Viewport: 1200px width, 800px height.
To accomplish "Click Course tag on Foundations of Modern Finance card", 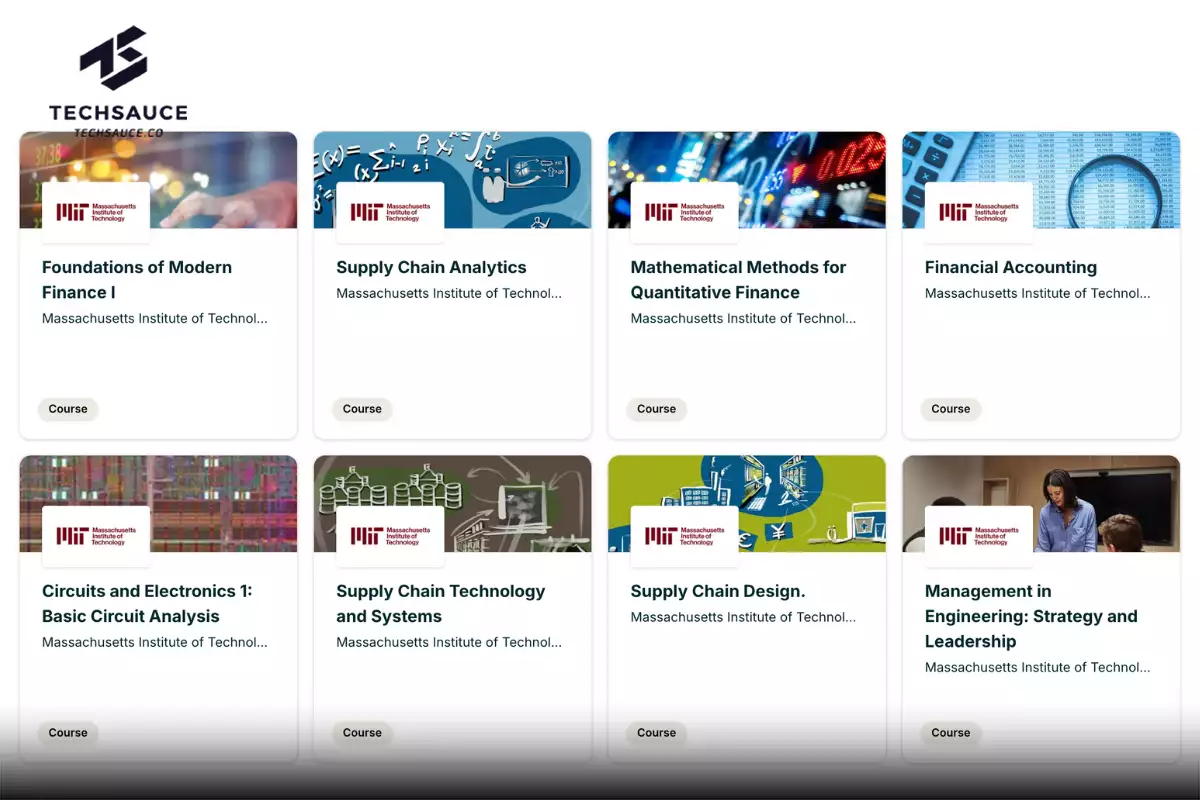I will (x=68, y=409).
